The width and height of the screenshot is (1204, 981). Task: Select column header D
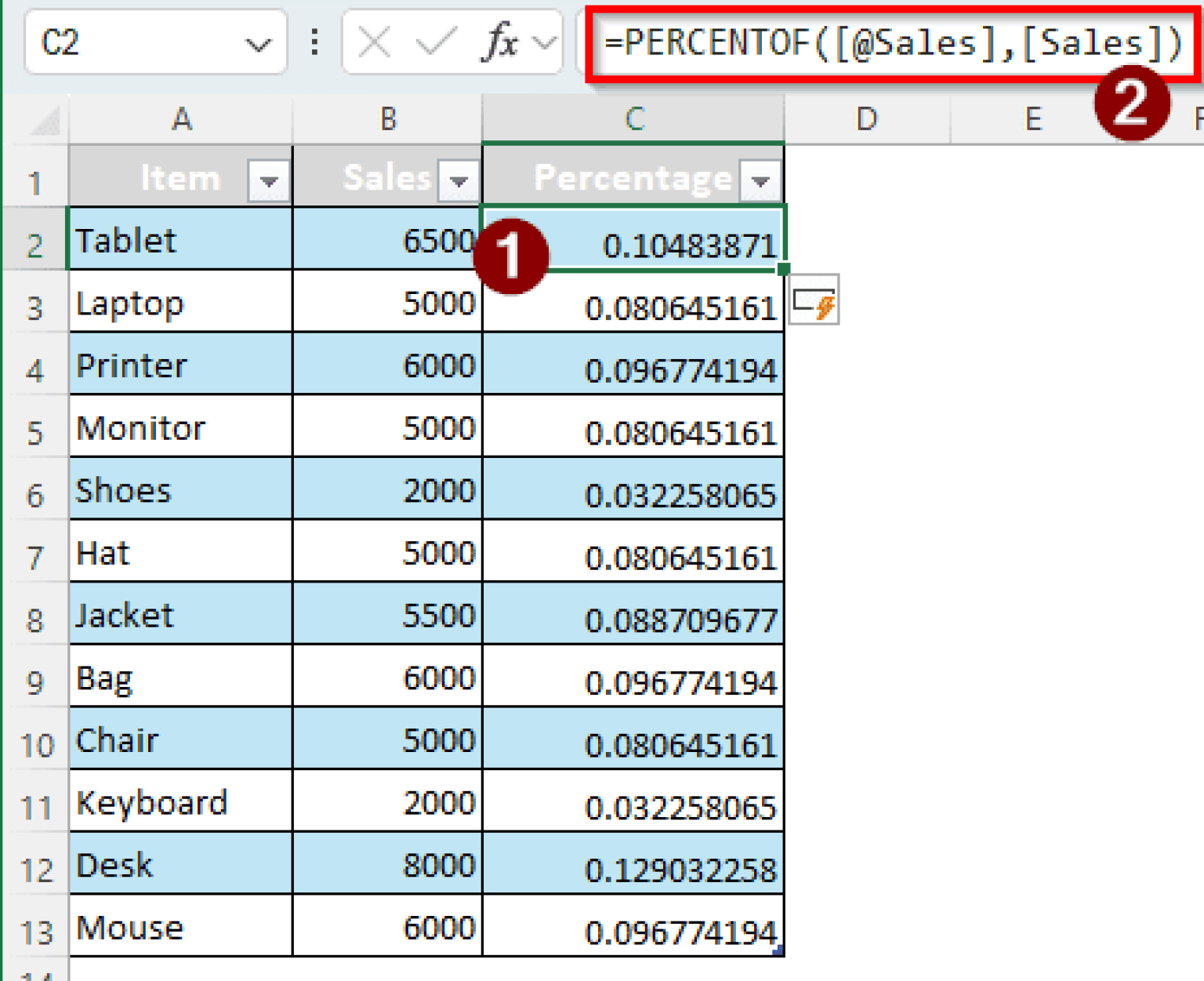[866, 119]
